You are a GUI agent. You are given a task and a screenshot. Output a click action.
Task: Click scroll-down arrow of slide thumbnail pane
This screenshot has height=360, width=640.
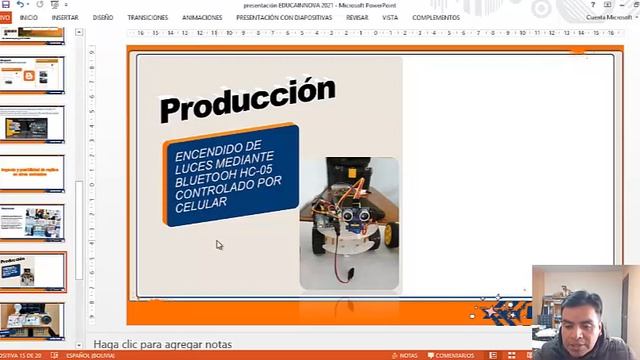79,345
